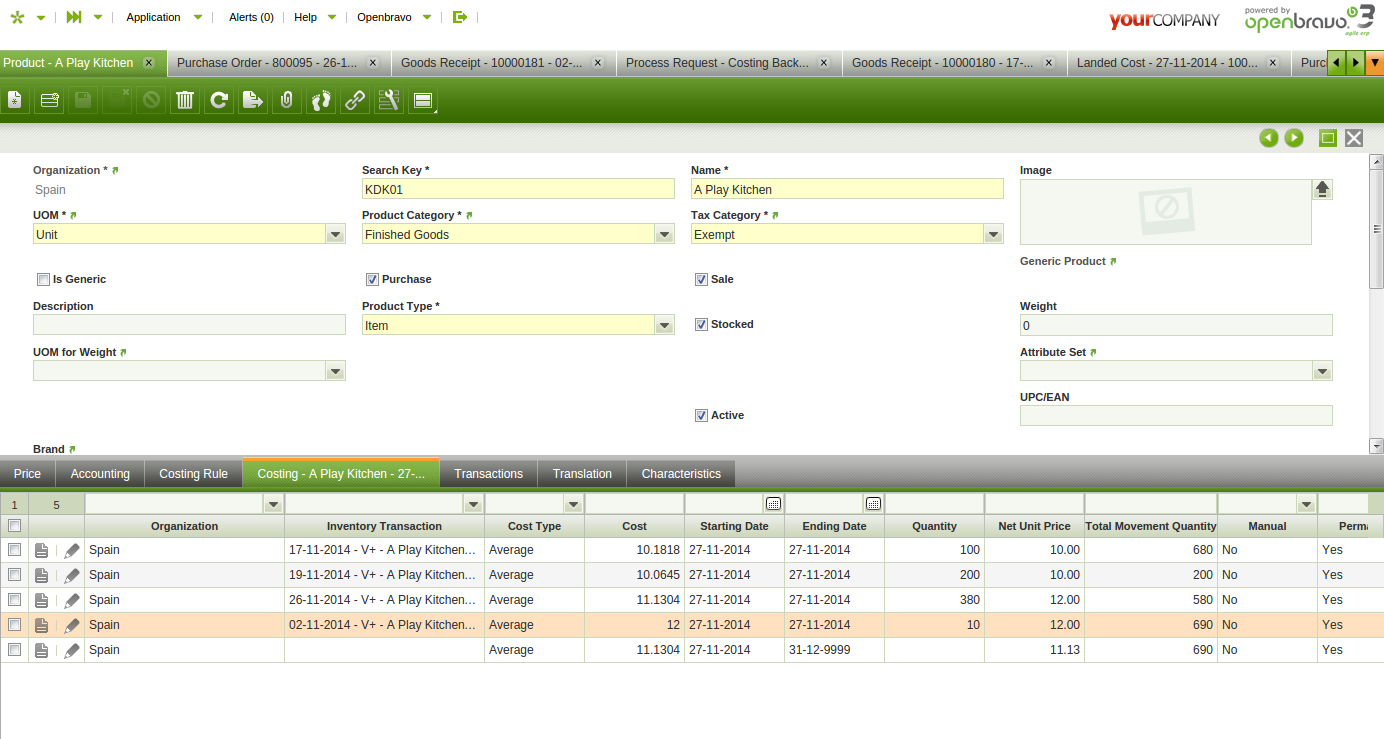Open the Application menu
This screenshot has width=1384, height=739.
coord(153,17)
